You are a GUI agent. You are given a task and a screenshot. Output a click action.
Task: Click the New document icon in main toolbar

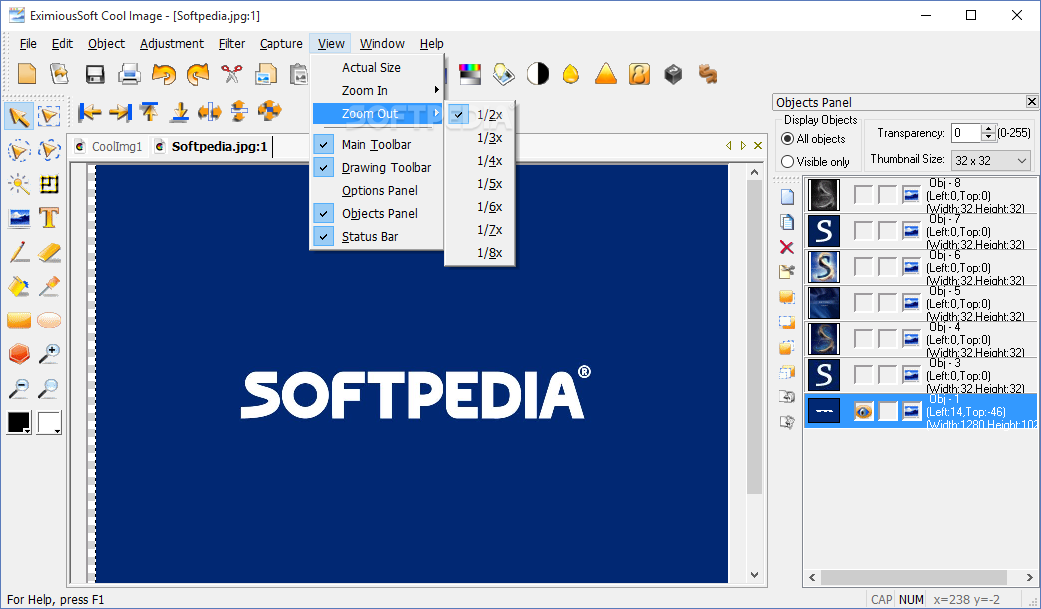click(27, 74)
